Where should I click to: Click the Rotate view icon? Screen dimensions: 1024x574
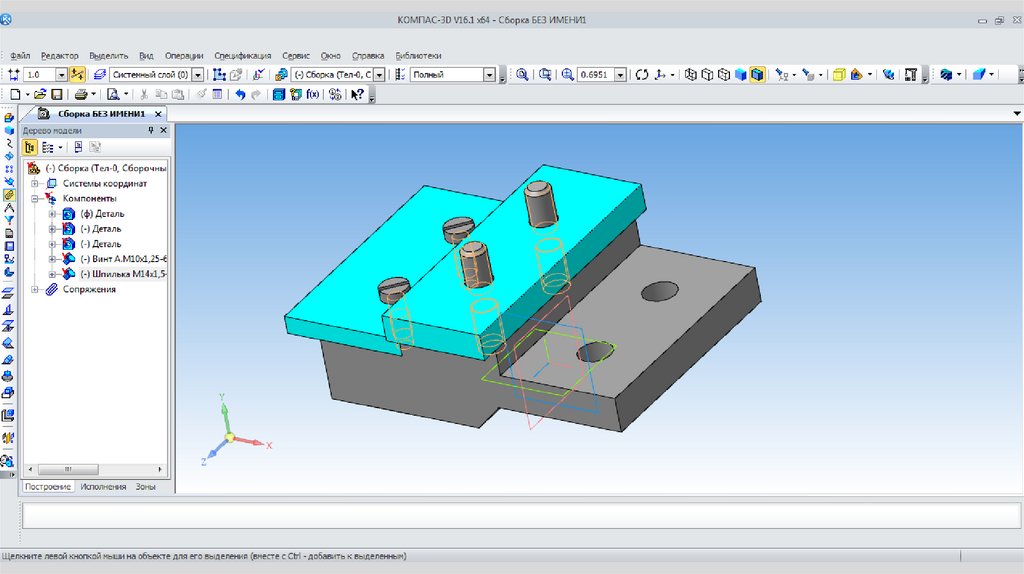pyautogui.click(x=641, y=75)
